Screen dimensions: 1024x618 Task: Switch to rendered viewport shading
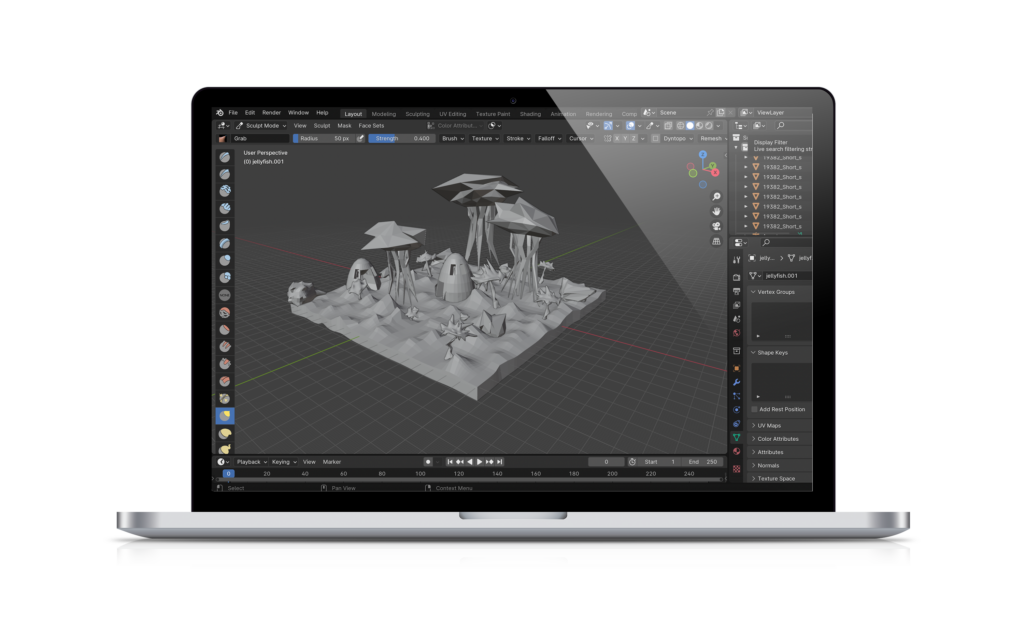[x=709, y=125]
